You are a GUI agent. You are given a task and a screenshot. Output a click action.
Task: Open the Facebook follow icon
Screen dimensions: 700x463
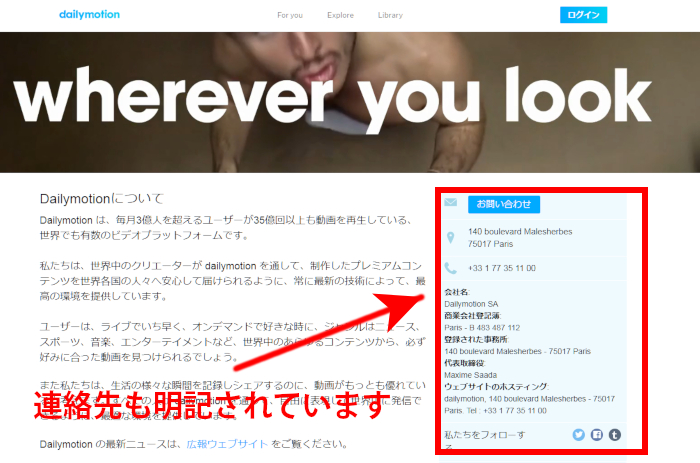pyautogui.click(x=597, y=434)
